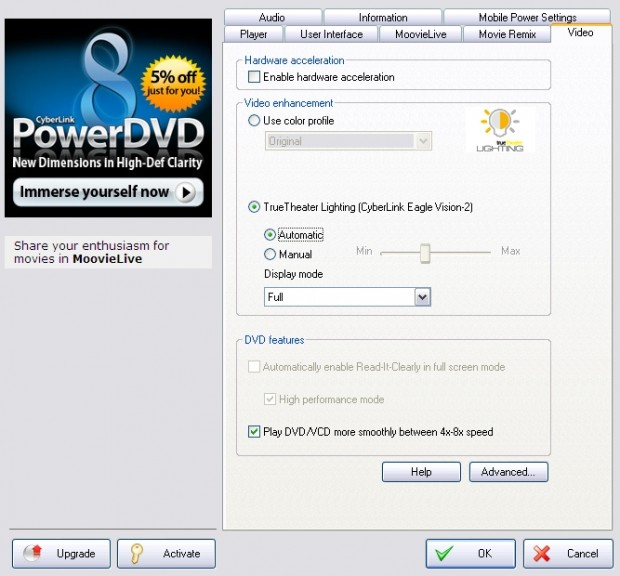Viewport: 620px width, 576px height.
Task: Click the Help button
Action: pyautogui.click(x=421, y=472)
